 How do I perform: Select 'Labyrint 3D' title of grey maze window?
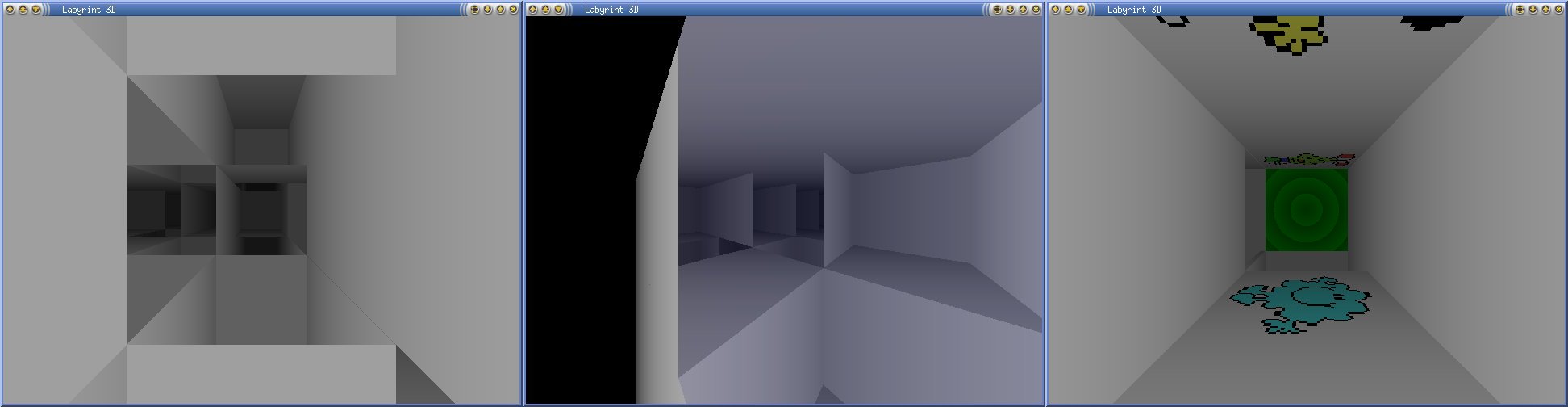pyautogui.click(x=89, y=10)
